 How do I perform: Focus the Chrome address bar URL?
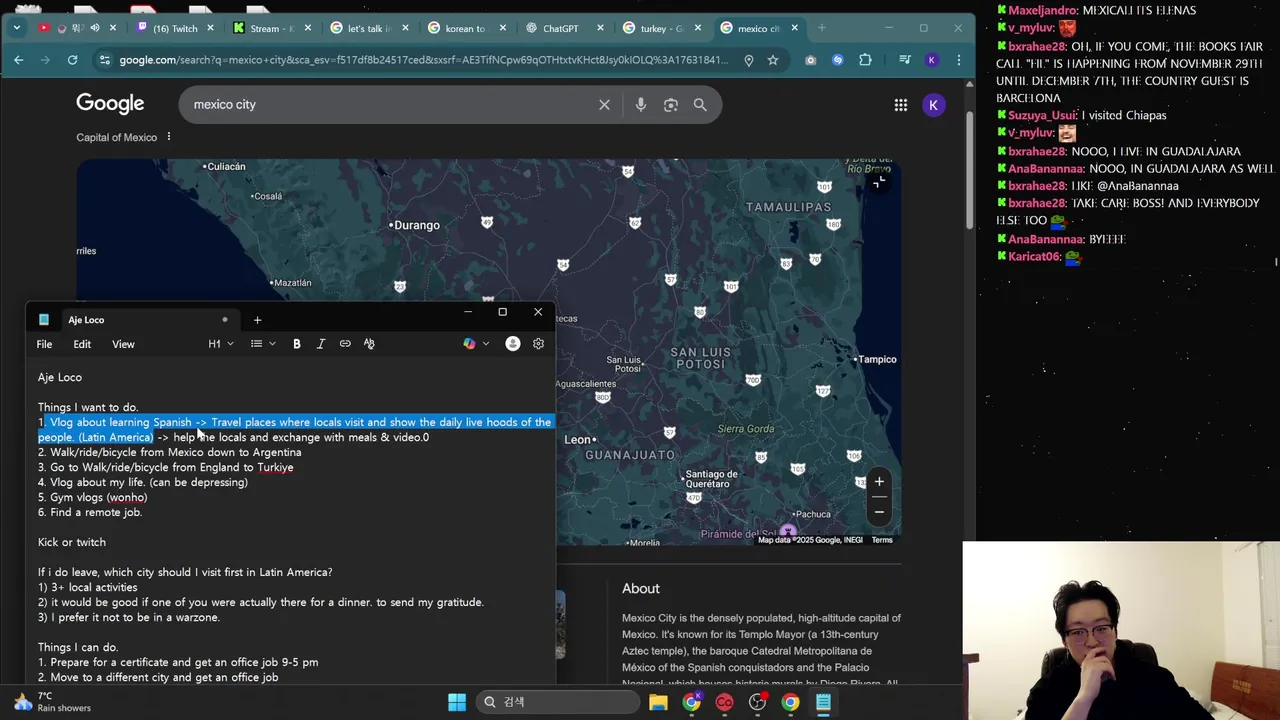(425, 60)
